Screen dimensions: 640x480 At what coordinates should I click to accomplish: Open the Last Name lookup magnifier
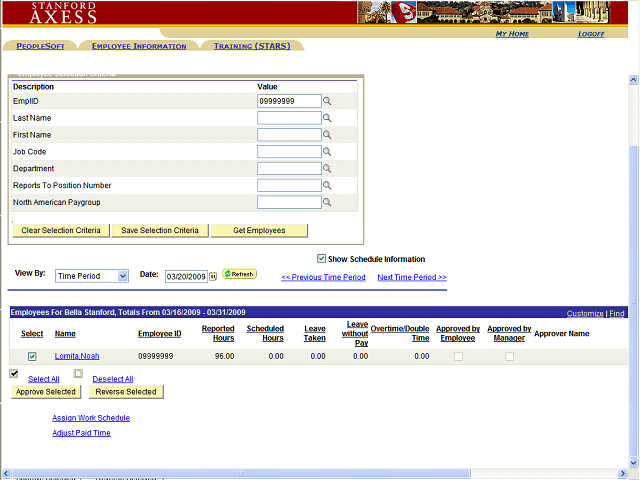pyautogui.click(x=327, y=118)
